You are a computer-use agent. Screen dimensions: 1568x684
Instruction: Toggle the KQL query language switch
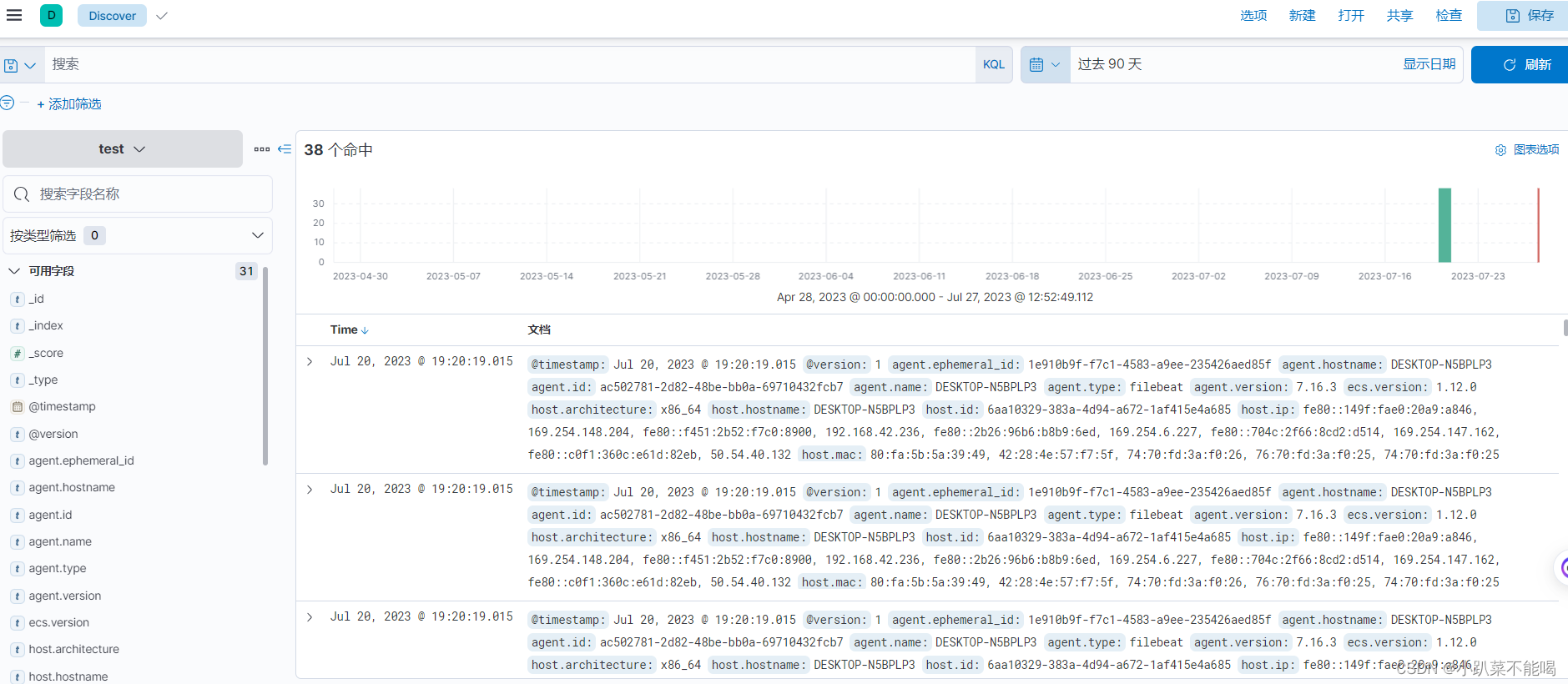point(994,64)
